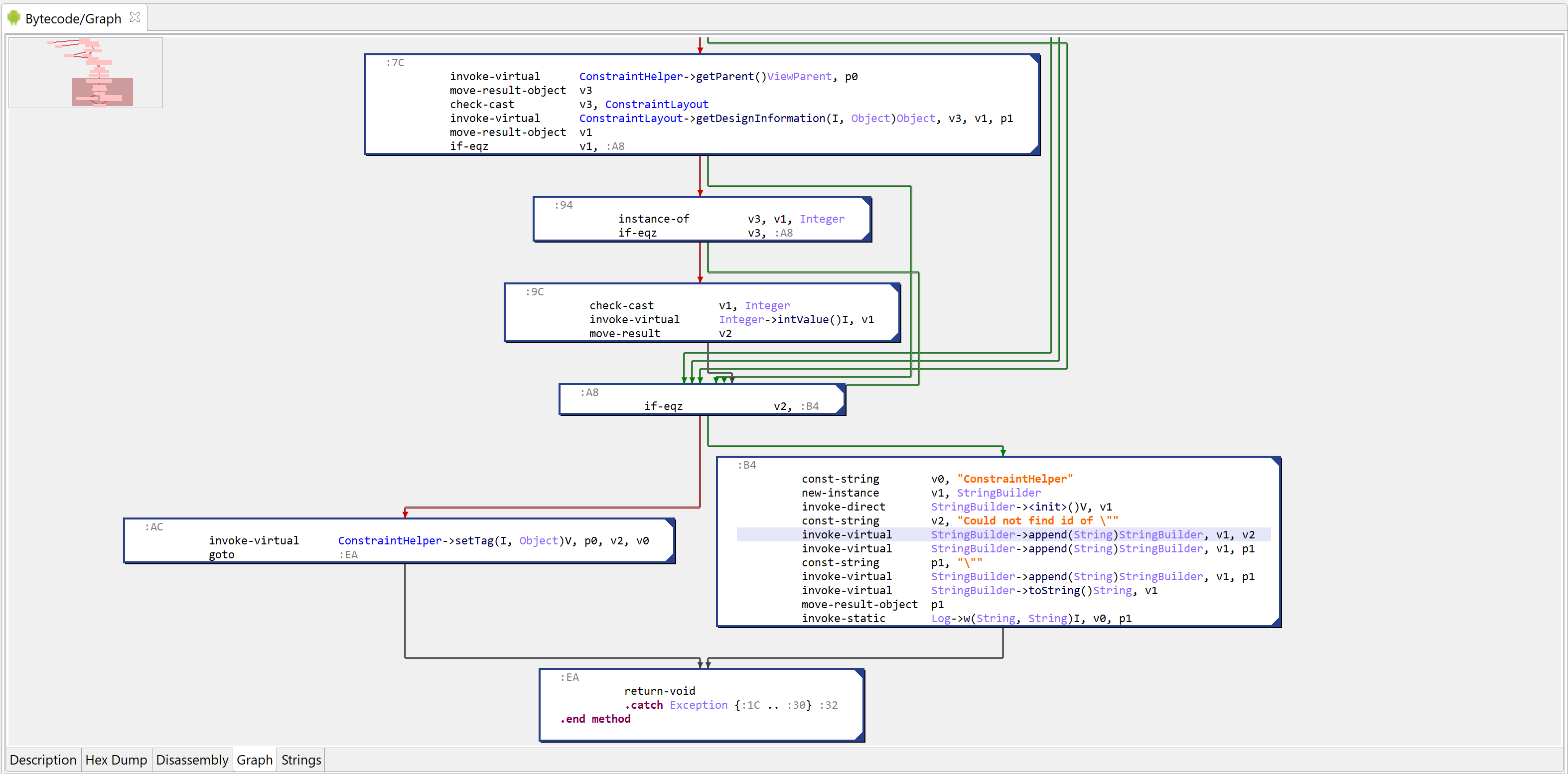Switch to the Description tab
Image resolution: width=1568 pixels, height=774 pixels.
(x=43, y=760)
